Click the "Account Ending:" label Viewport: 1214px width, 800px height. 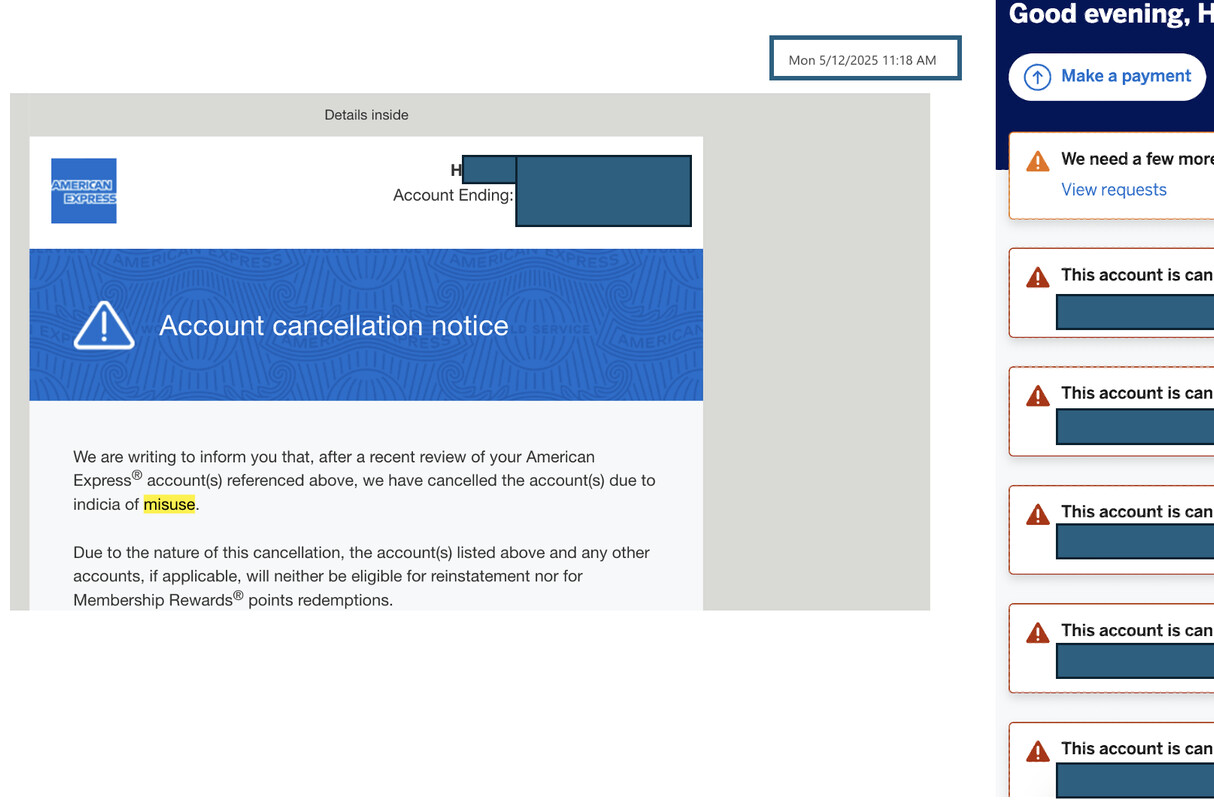pos(452,195)
